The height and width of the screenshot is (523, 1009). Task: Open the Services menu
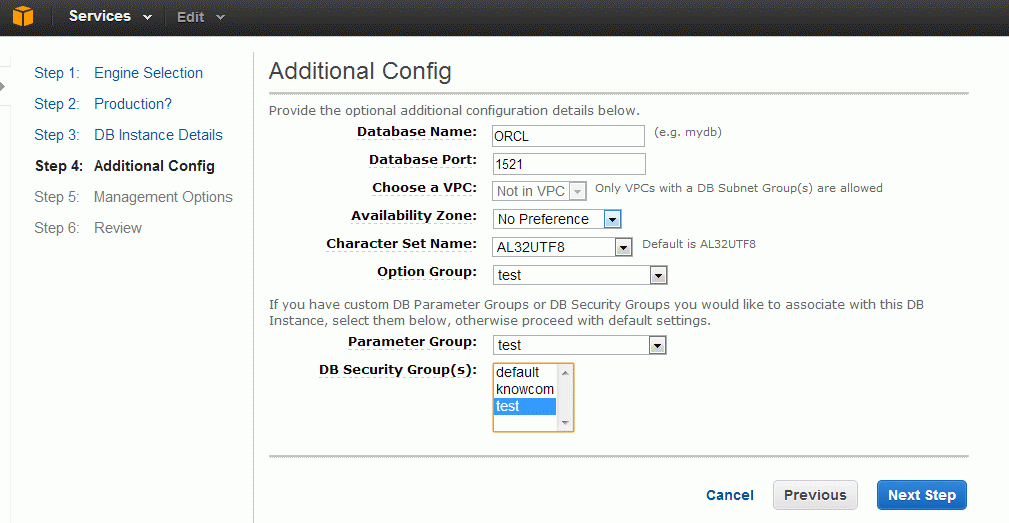[110, 16]
